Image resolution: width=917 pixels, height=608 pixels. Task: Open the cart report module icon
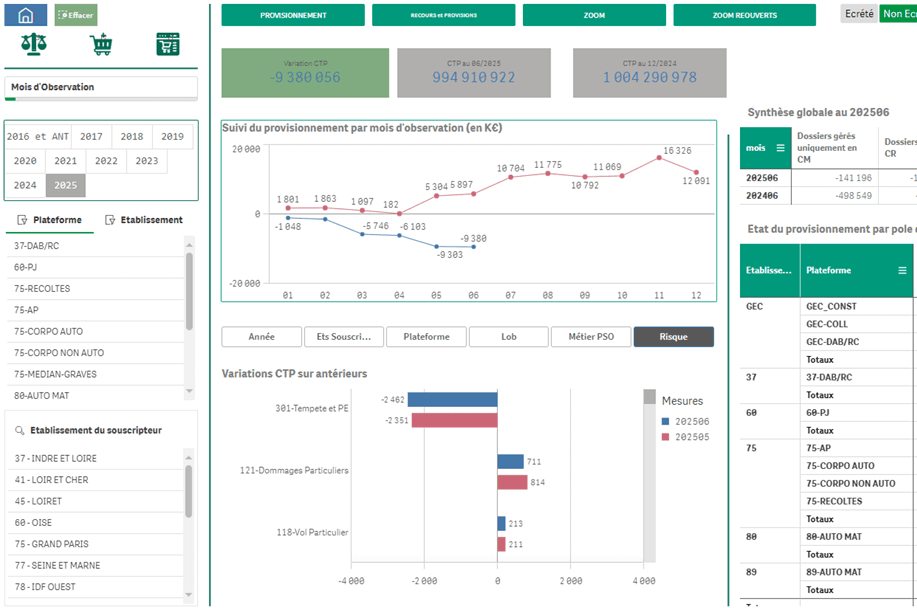(x=168, y=43)
